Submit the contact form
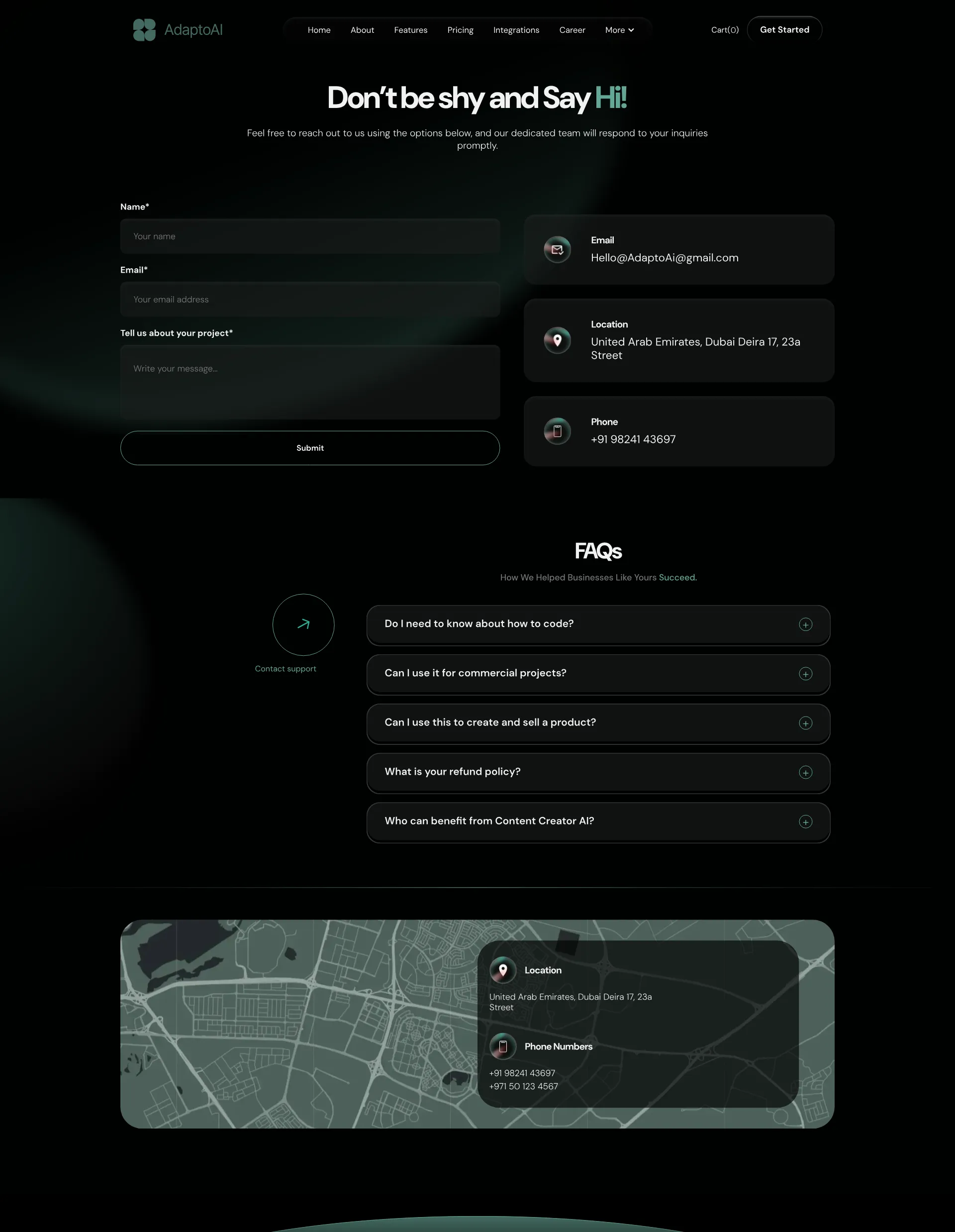Viewport: 955px width, 1232px height. pos(309,448)
